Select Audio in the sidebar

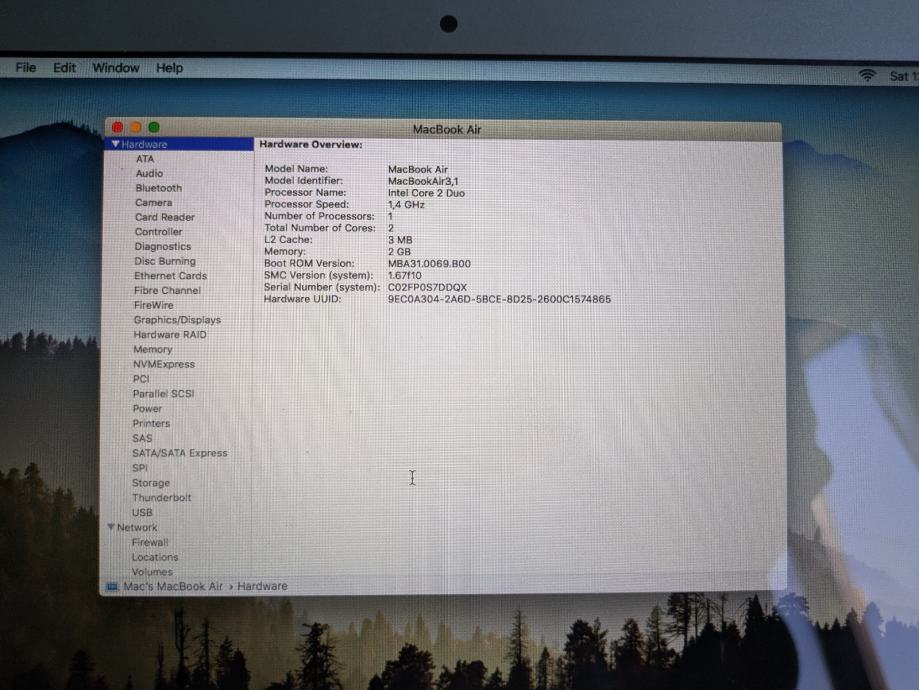tap(149, 174)
